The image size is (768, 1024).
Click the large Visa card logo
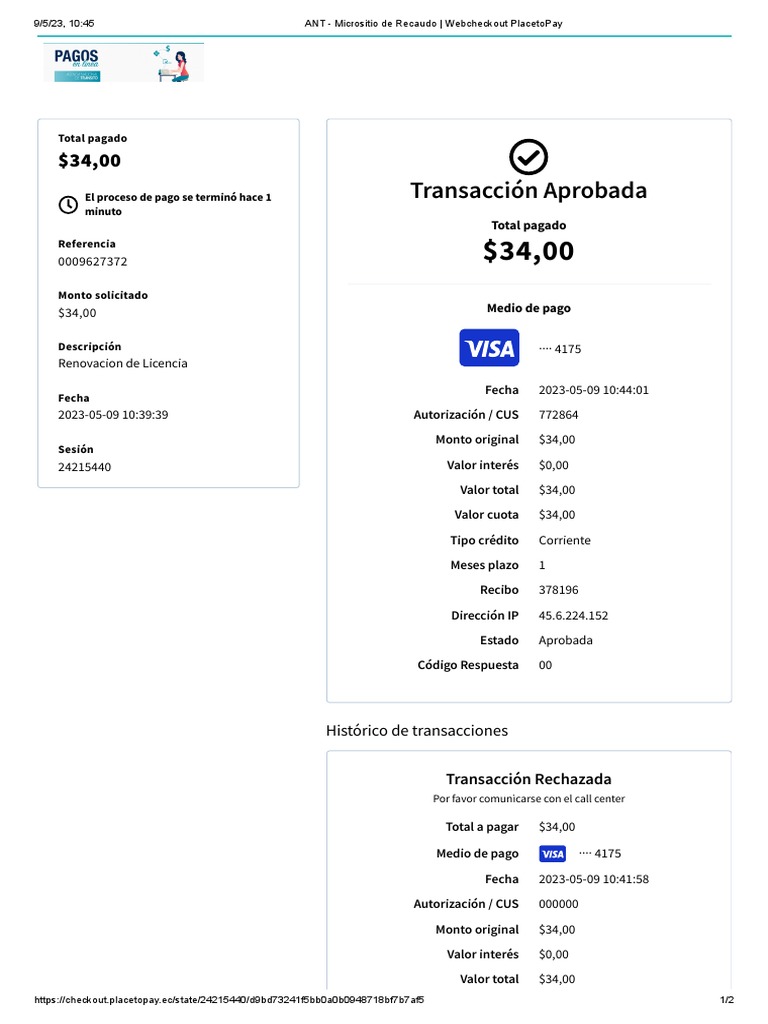coord(489,348)
